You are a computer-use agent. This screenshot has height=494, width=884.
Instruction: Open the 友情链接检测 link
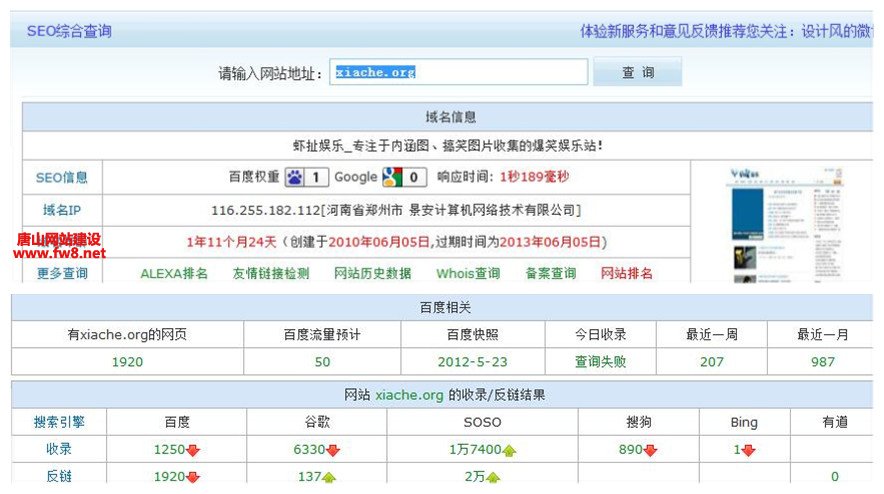pyautogui.click(x=271, y=273)
